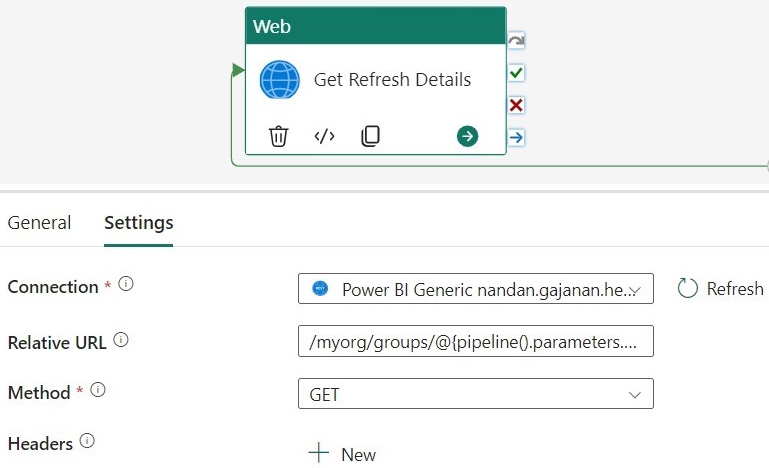Screen dimensions: 769x468
Task: Click the On fail red X connector
Action: [516, 105]
